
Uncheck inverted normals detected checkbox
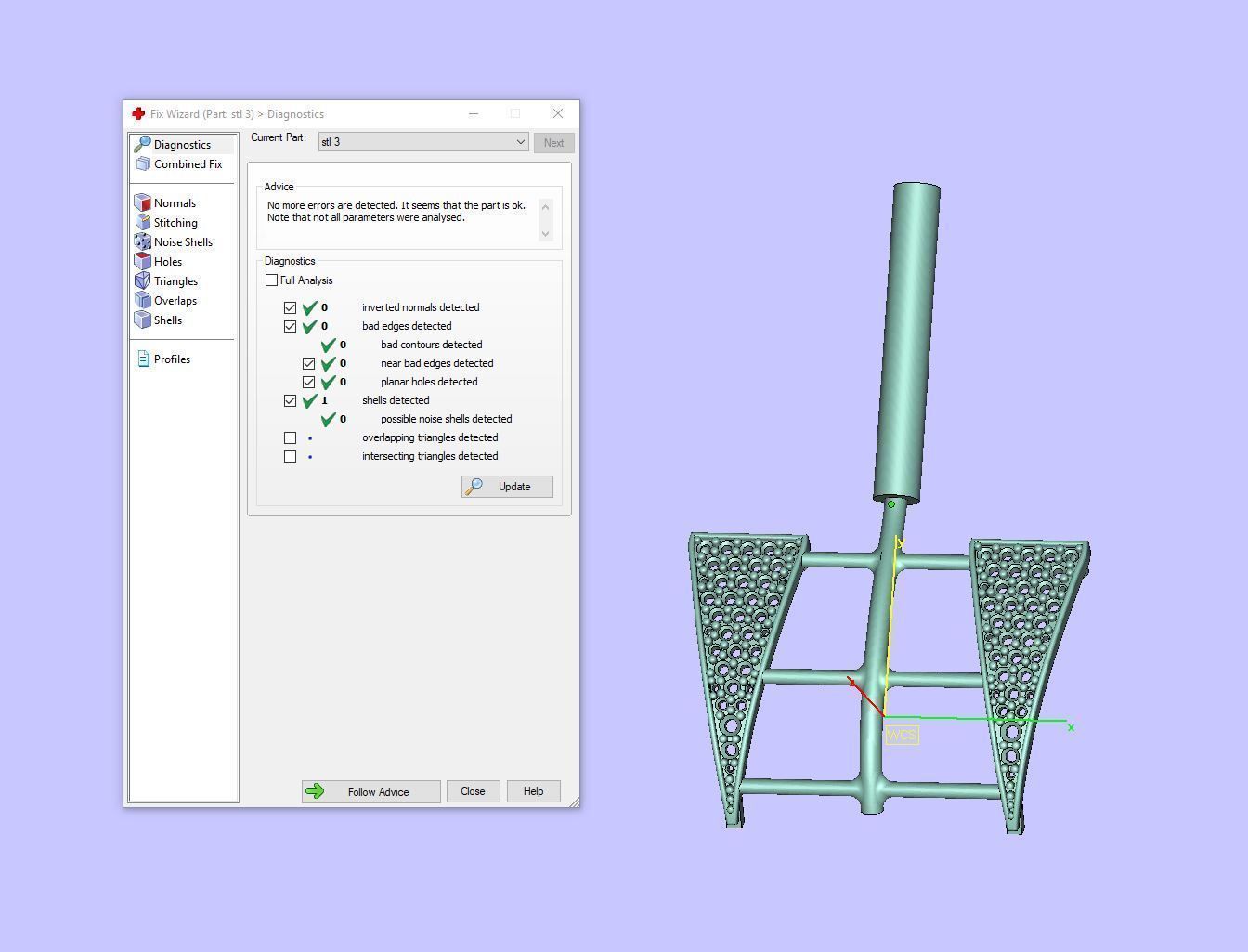click(290, 307)
